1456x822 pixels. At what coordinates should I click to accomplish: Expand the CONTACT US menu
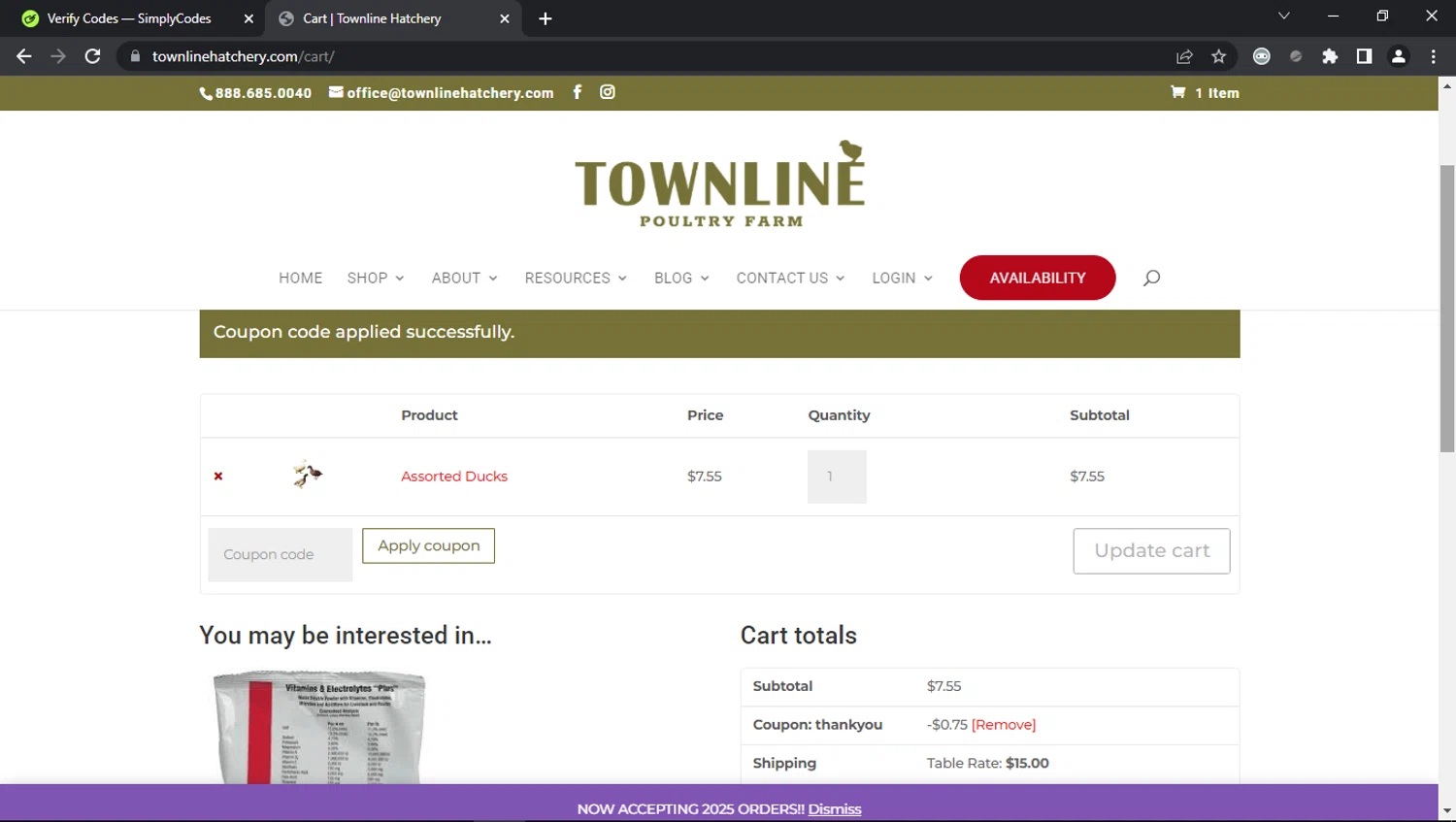pos(790,278)
